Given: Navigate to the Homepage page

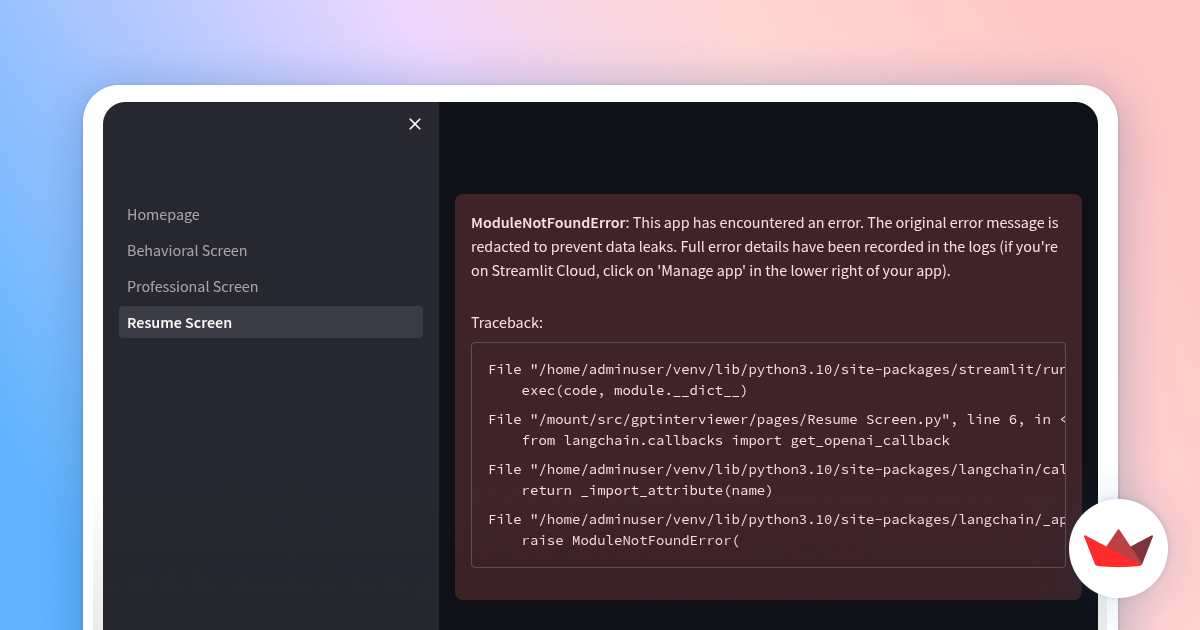Looking at the screenshot, I should (x=163, y=214).
